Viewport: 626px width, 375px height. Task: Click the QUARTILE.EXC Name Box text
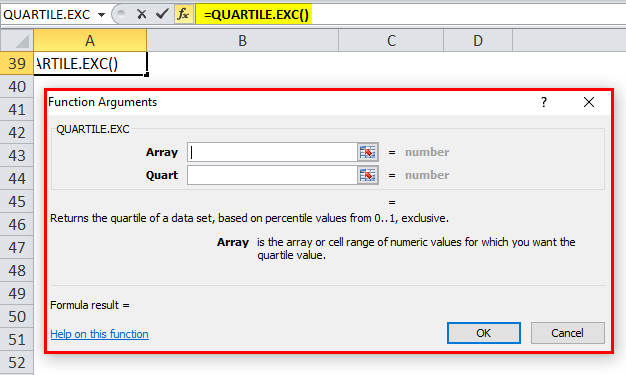[47, 15]
